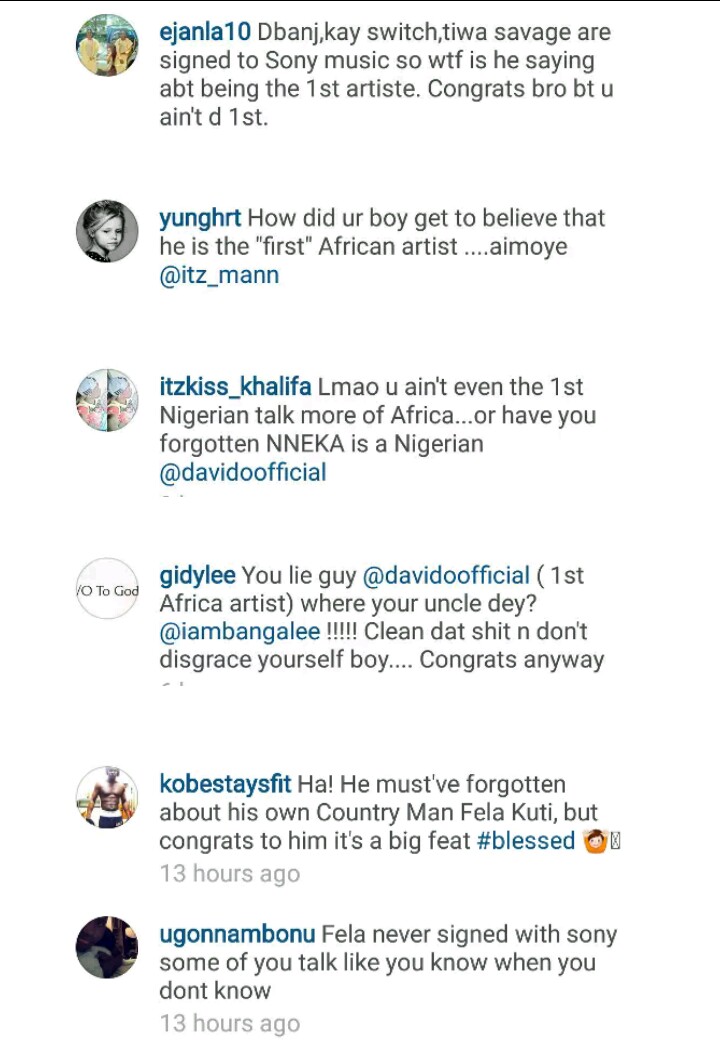This screenshot has height=1051, width=720.
Task: Tap ugonnambonu's 13 hours ago timestamp
Action: [229, 1024]
